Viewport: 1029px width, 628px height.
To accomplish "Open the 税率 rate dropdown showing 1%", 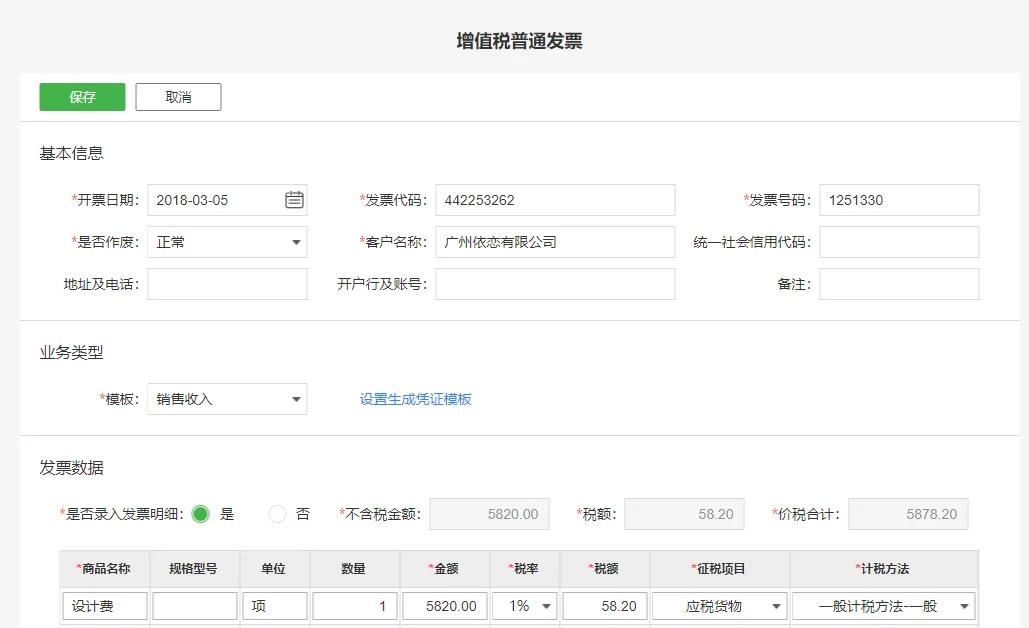I will click(x=524, y=605).
